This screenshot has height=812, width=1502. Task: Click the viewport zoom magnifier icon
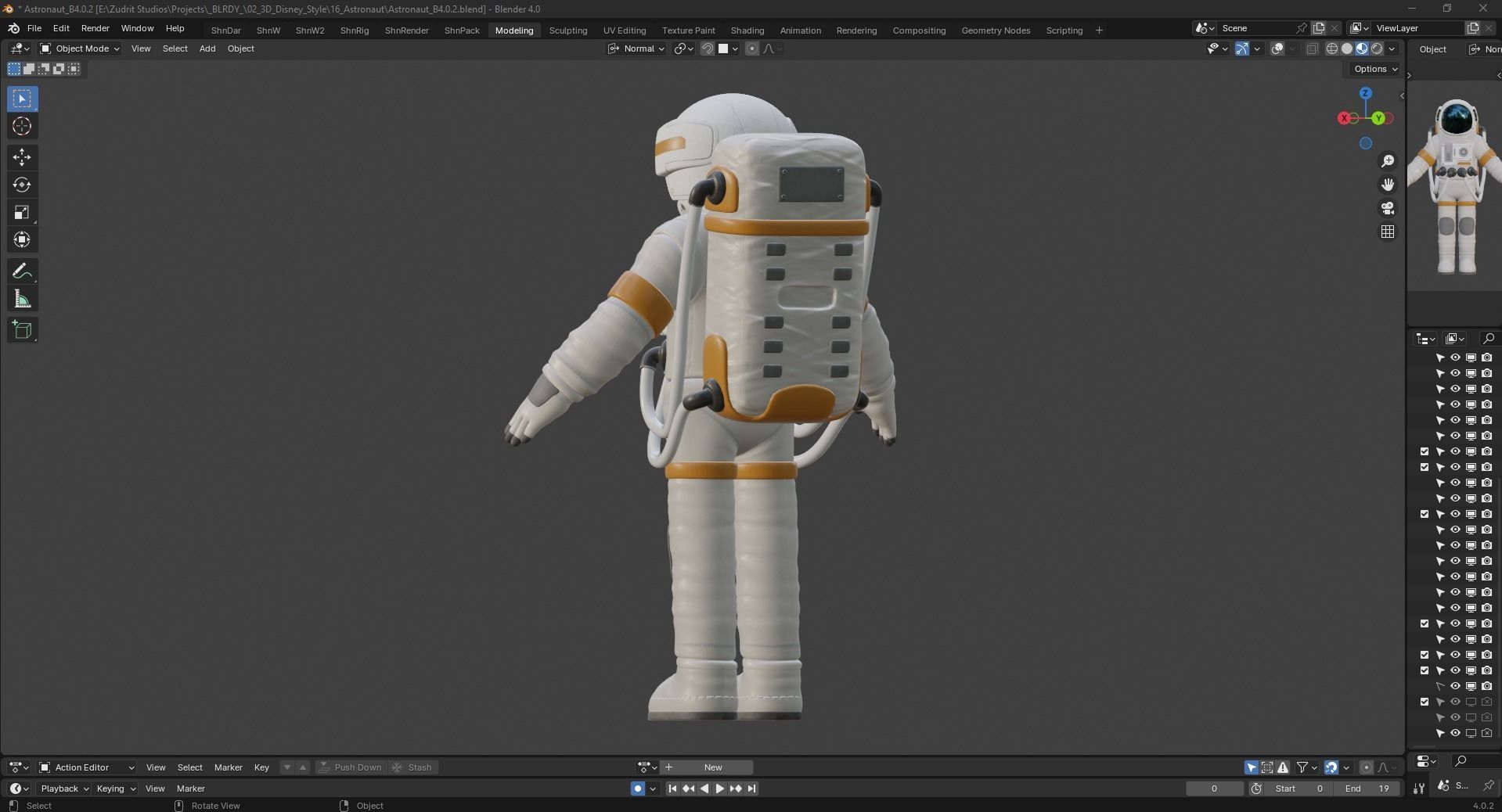tap(1388, 161)
